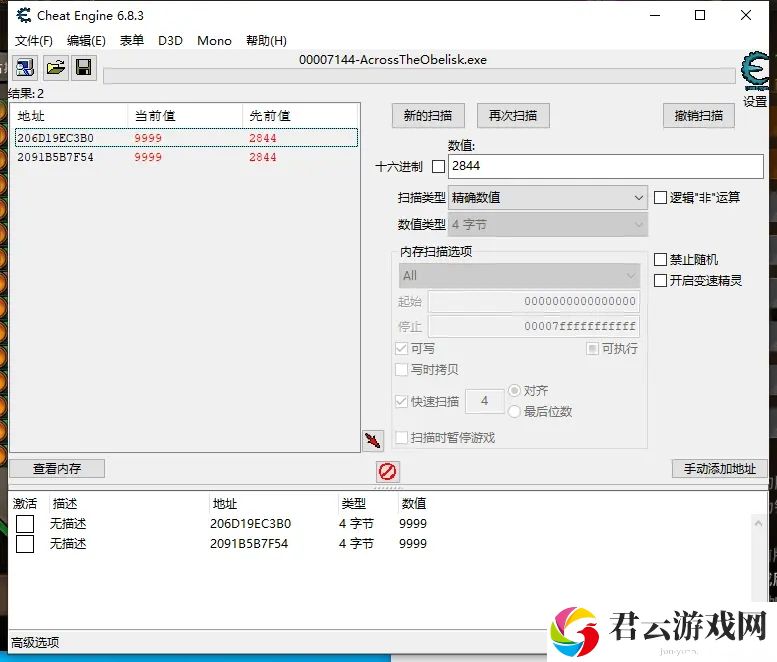Click the 数值 column header in address table

click(414, 504)
